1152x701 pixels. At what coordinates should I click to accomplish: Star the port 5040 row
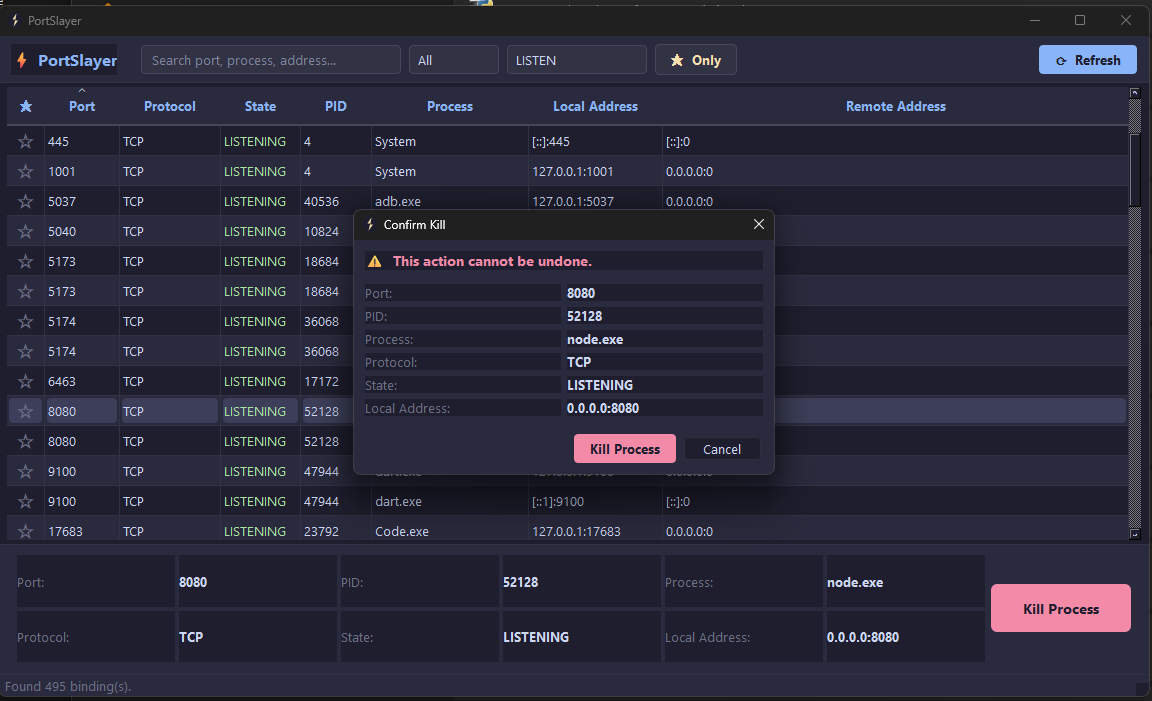(x=26, y=231)
